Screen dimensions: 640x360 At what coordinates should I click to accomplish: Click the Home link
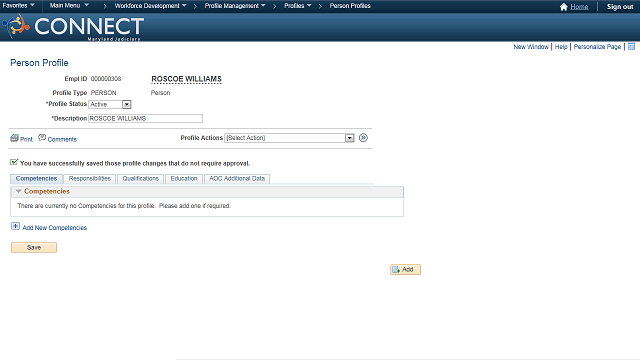pyautogui.click(x=579, y=7)
